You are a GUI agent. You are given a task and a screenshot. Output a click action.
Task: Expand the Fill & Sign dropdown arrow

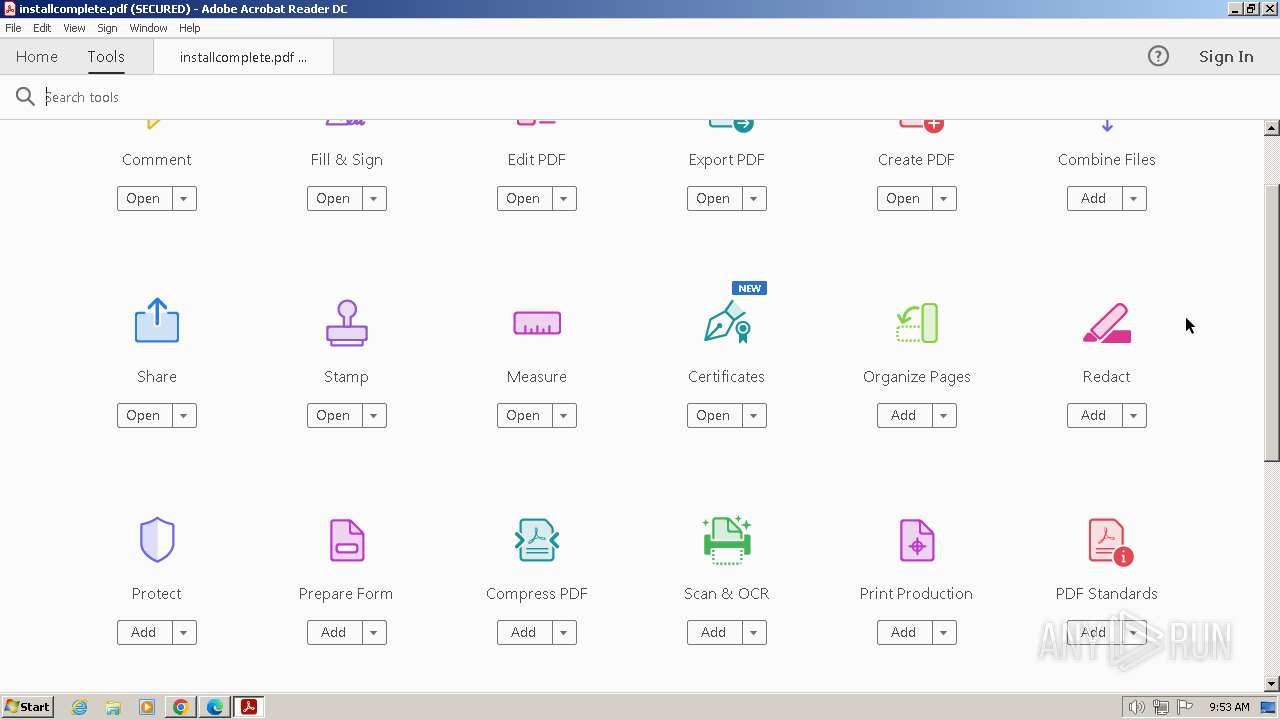point(373,198)
